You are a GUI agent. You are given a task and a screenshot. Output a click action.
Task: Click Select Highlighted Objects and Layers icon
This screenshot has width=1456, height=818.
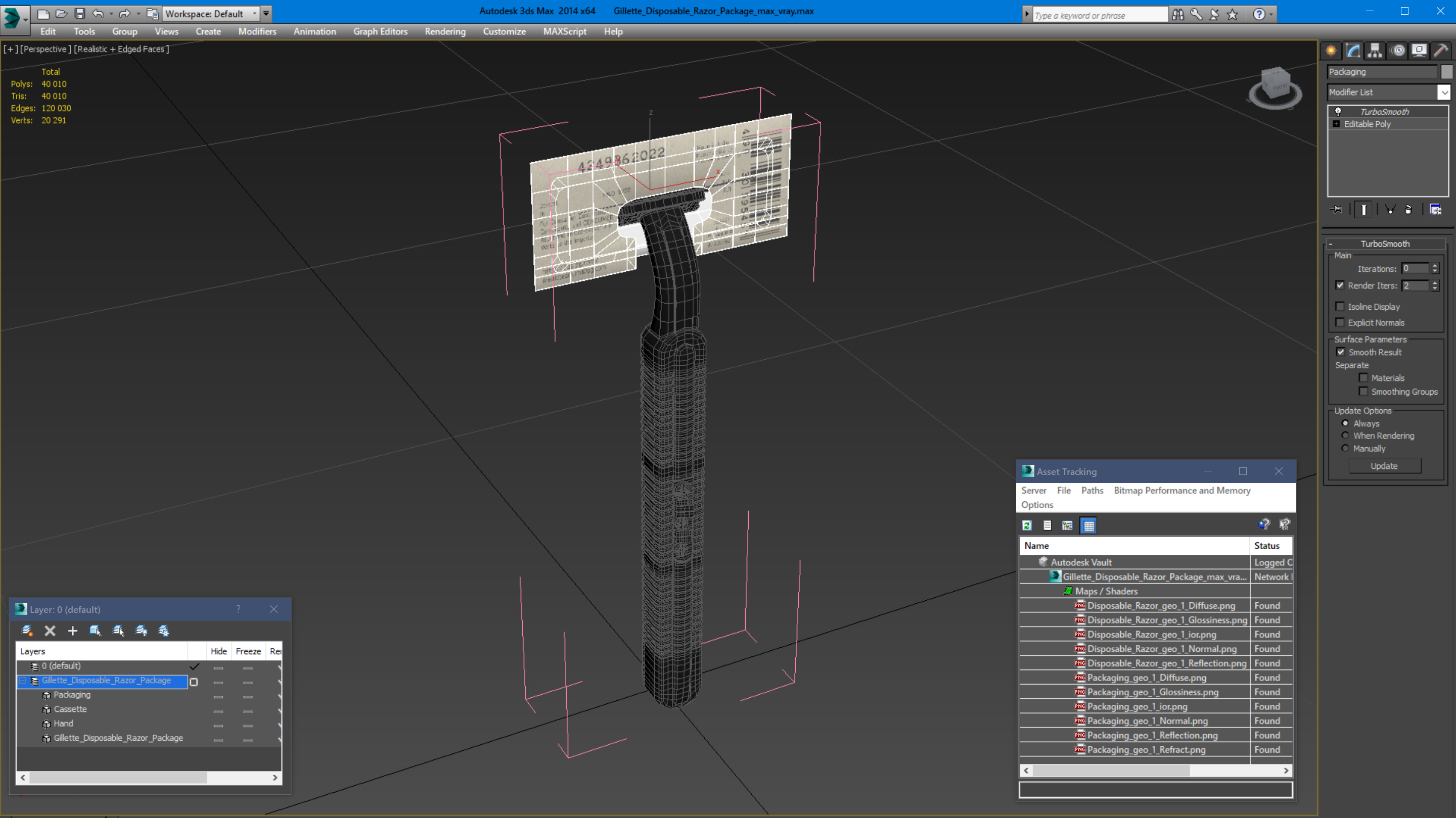point(95,631)
